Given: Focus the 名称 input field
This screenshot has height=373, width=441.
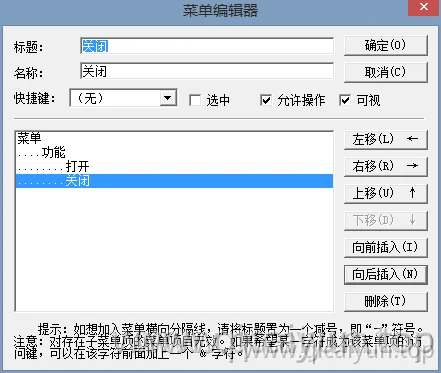Looking at the screenshot, I should click(207, 71).
